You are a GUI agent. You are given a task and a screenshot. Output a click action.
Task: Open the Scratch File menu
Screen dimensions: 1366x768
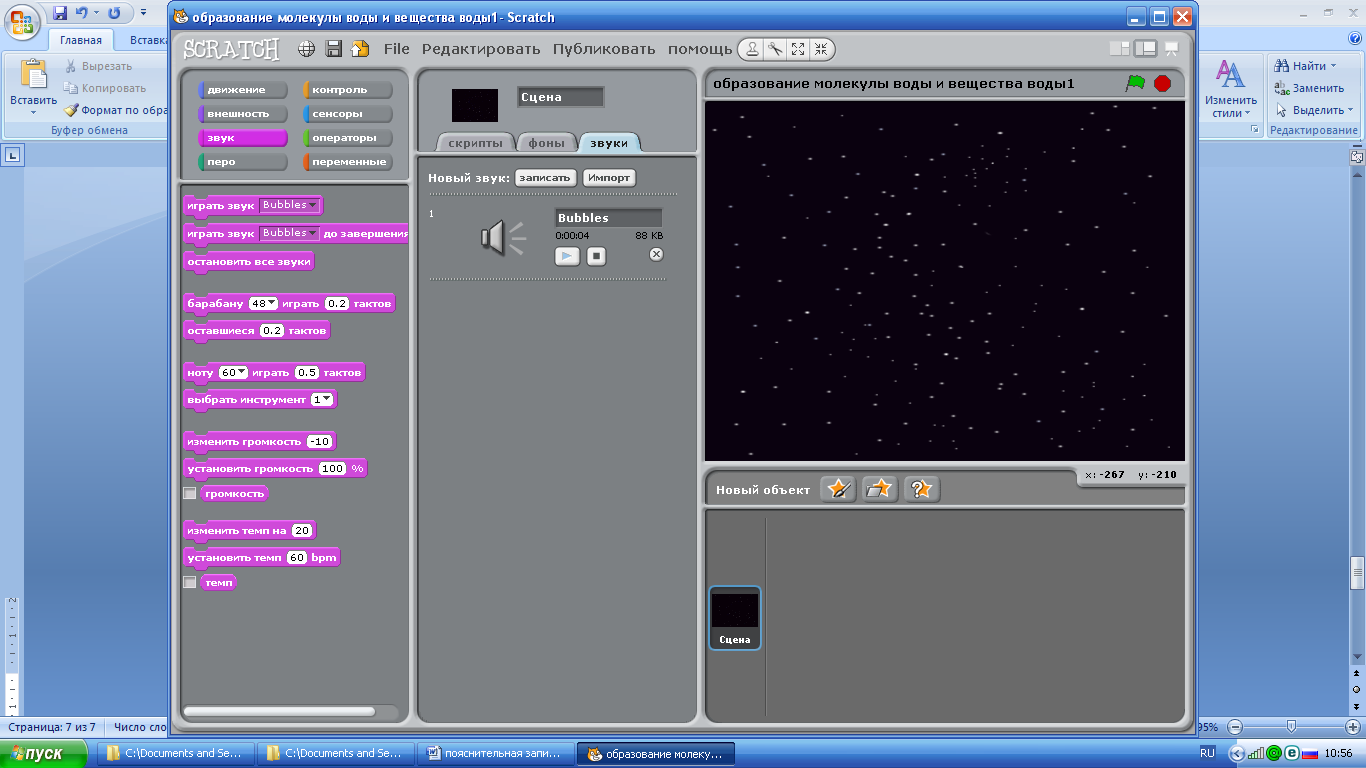point(397,49)
